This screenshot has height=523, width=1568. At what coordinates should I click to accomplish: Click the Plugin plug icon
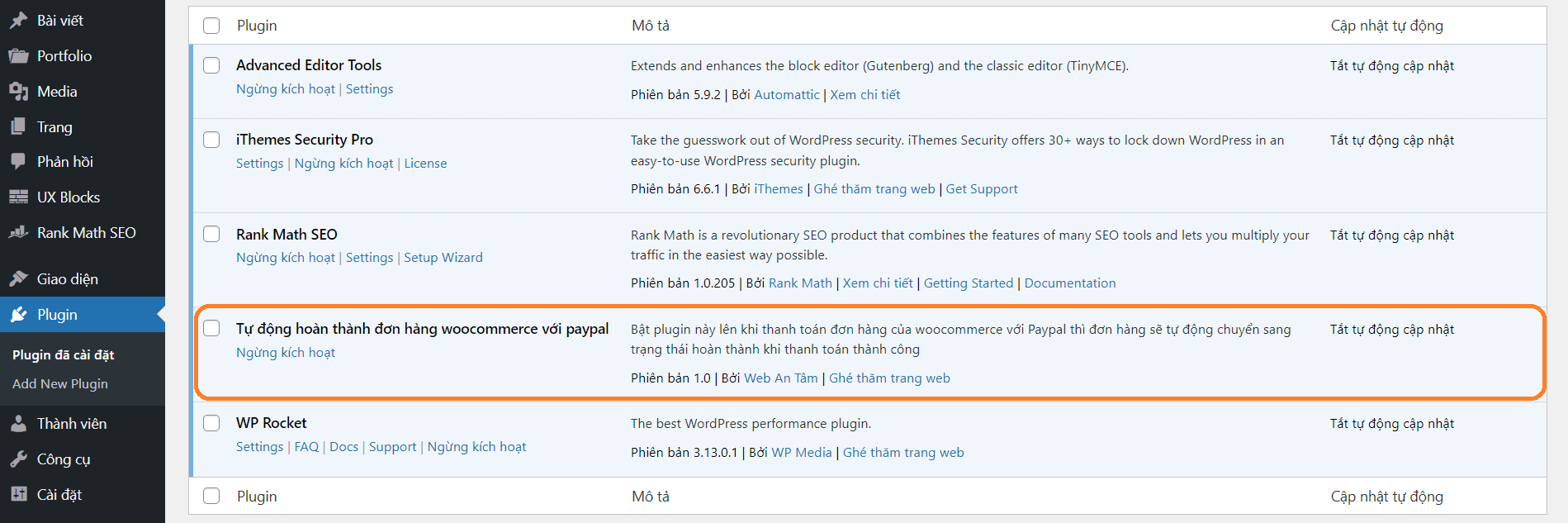coord(18,315)
